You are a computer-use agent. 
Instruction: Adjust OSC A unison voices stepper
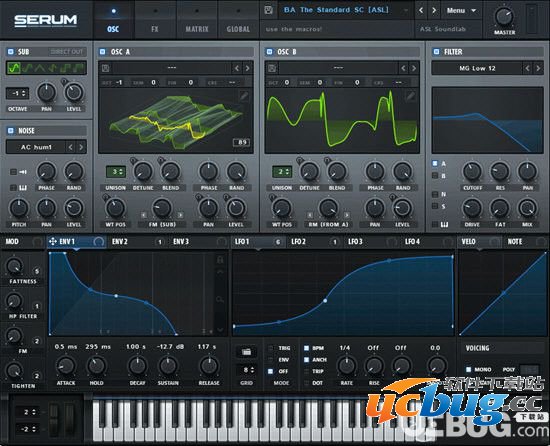tap(116, 172)
